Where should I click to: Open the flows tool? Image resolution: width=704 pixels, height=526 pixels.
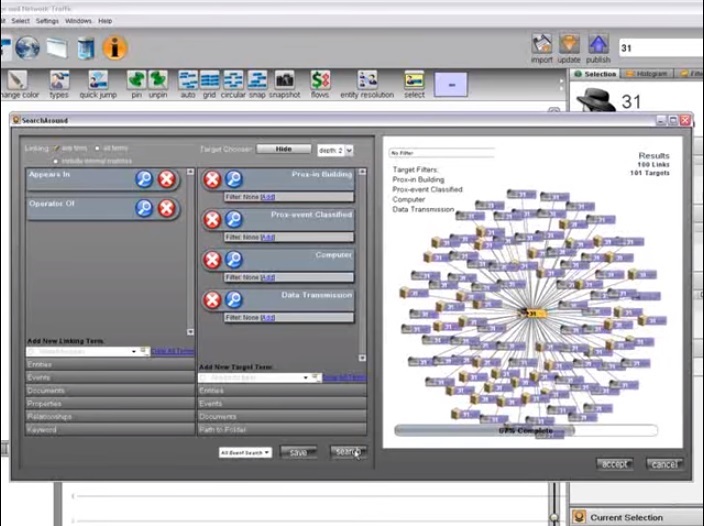[320, 81]
